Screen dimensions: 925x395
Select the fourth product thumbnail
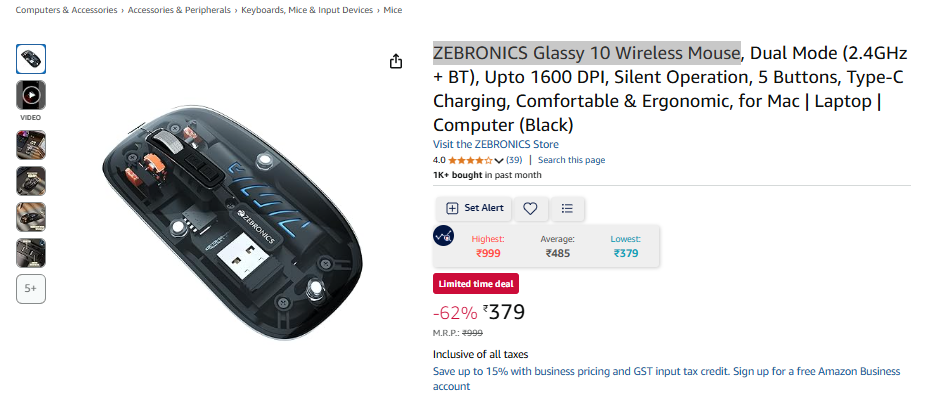31,181
